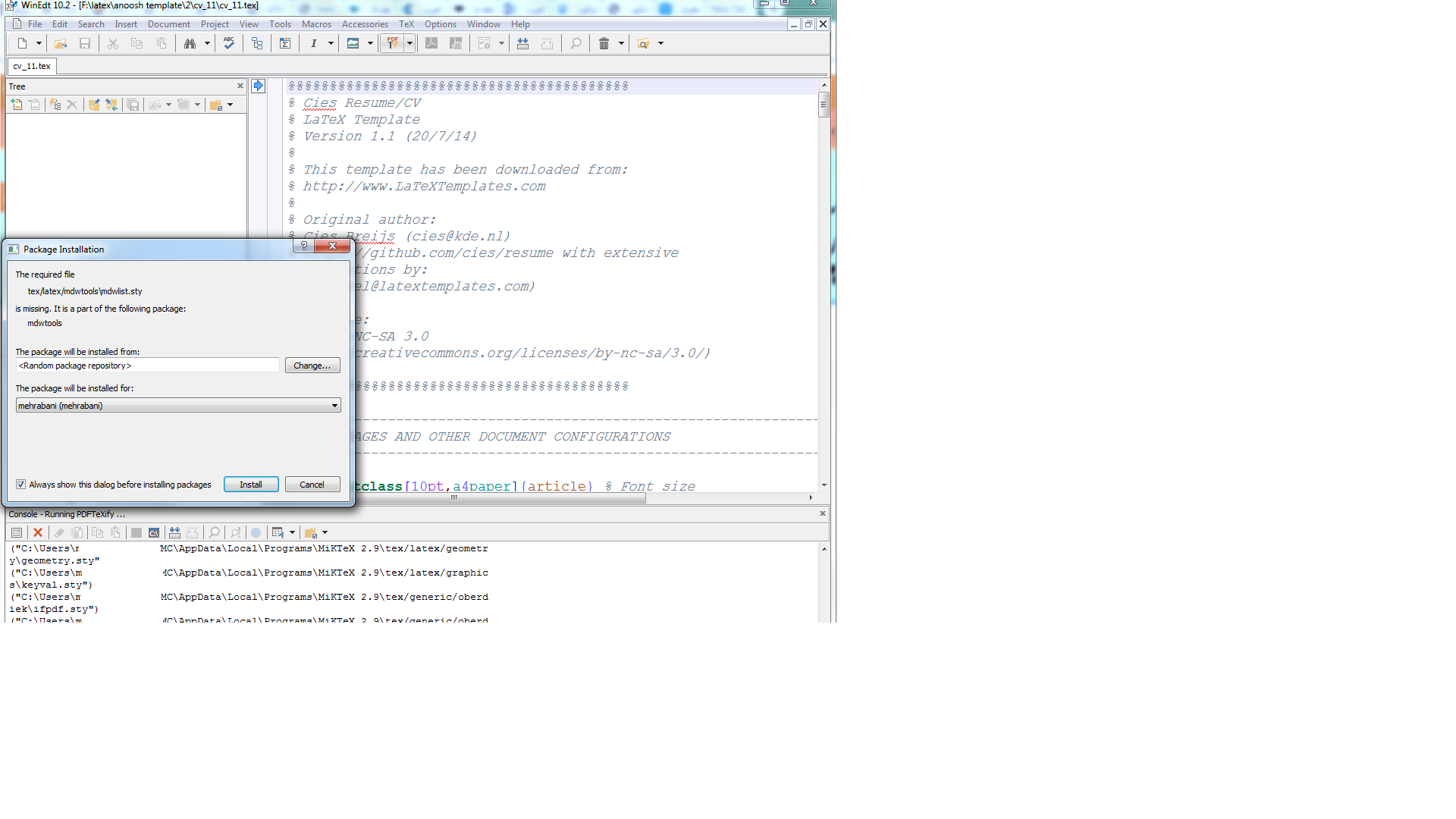Open a file with the folder icon

61,43
